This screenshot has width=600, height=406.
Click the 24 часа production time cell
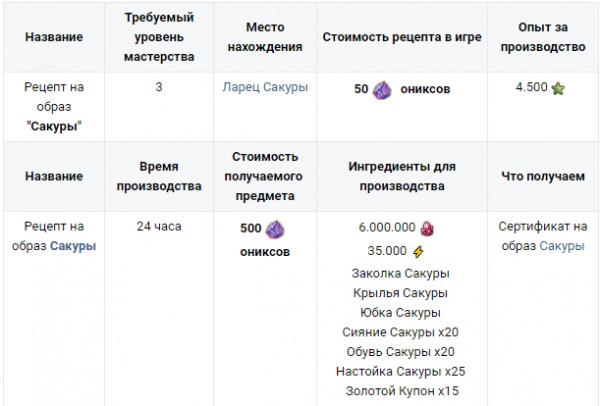[x=158, y=226]
